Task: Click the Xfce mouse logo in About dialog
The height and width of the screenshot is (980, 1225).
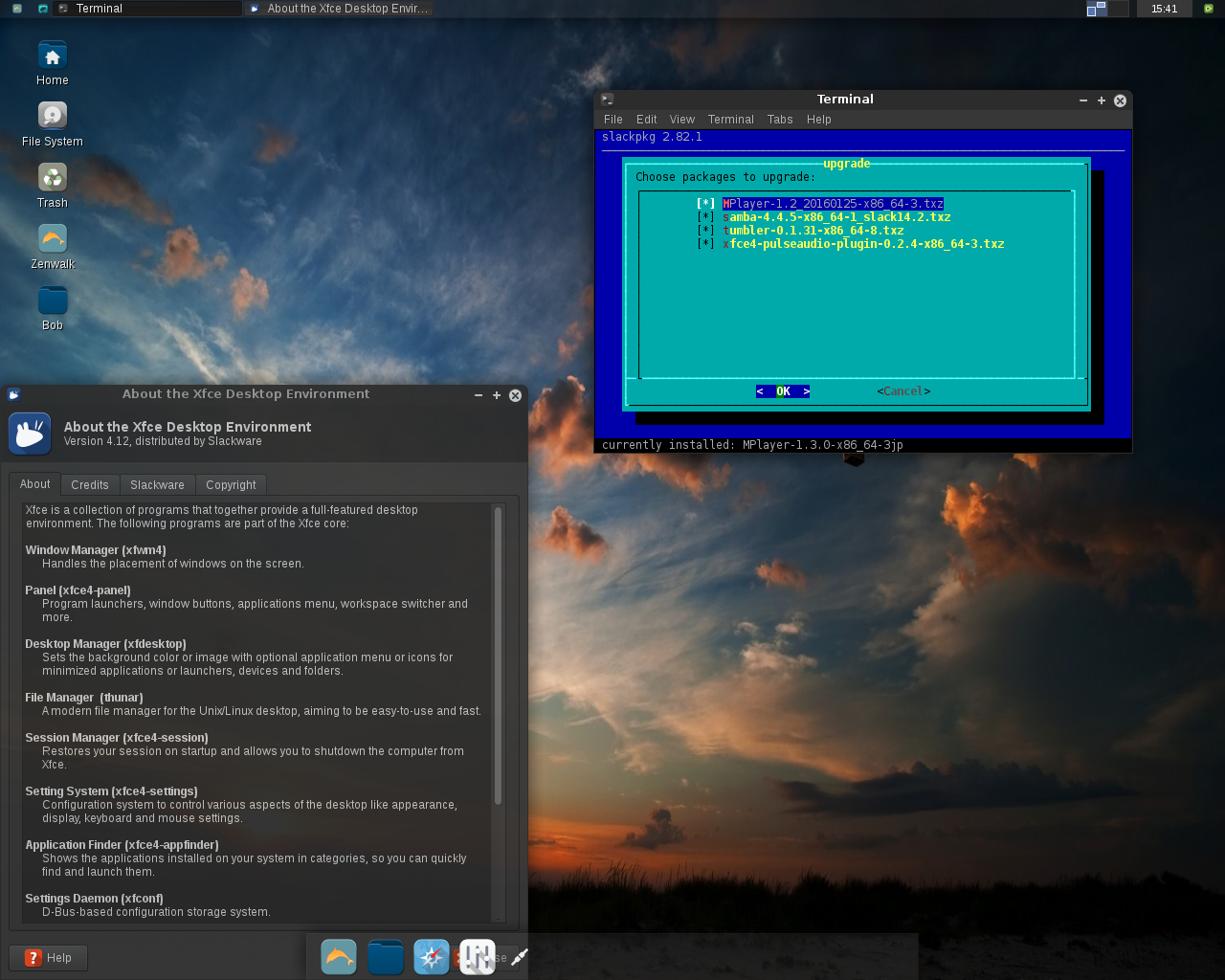Action: 30,434
